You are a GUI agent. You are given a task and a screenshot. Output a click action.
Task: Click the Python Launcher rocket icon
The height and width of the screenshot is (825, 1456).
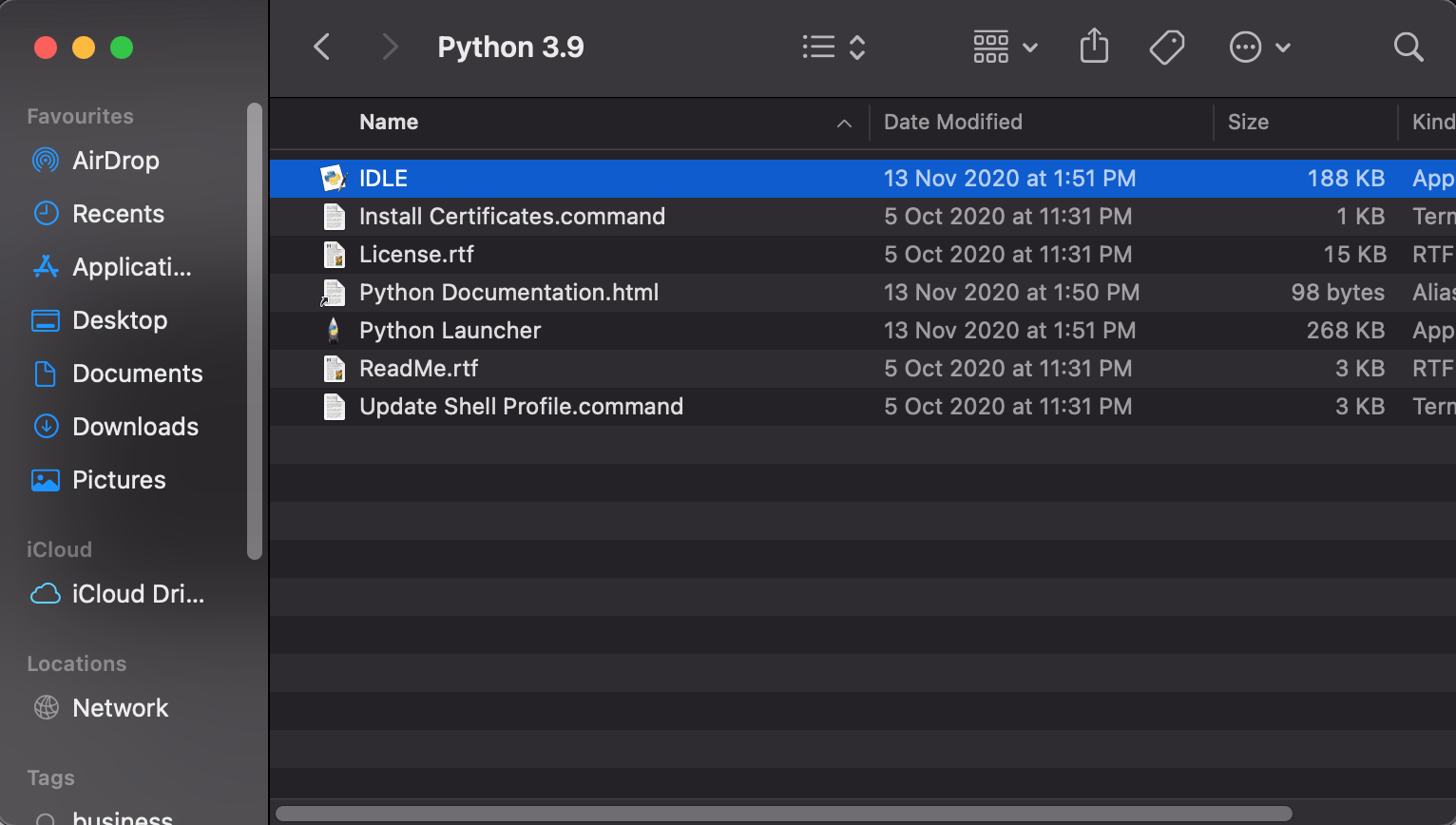pos(334,331)
